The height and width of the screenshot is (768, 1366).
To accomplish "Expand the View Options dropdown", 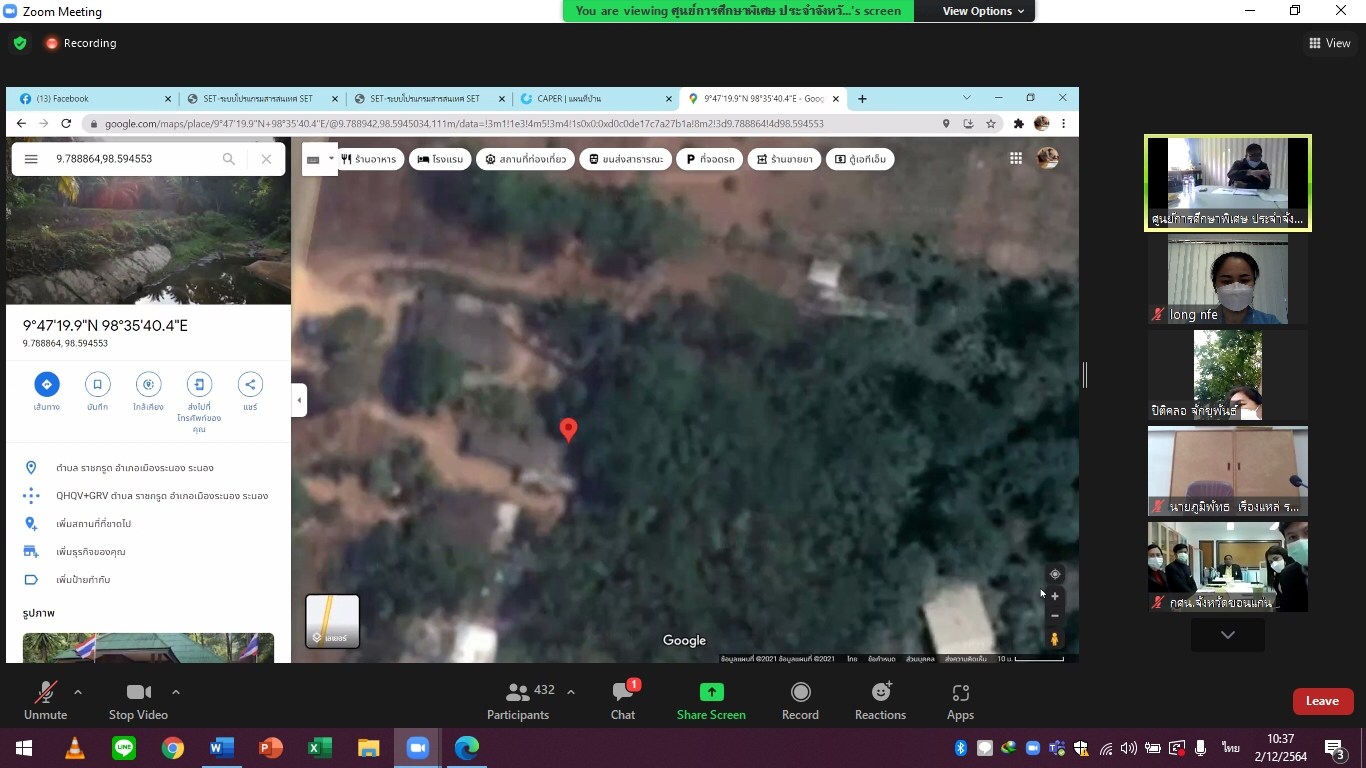I will 983,11.
